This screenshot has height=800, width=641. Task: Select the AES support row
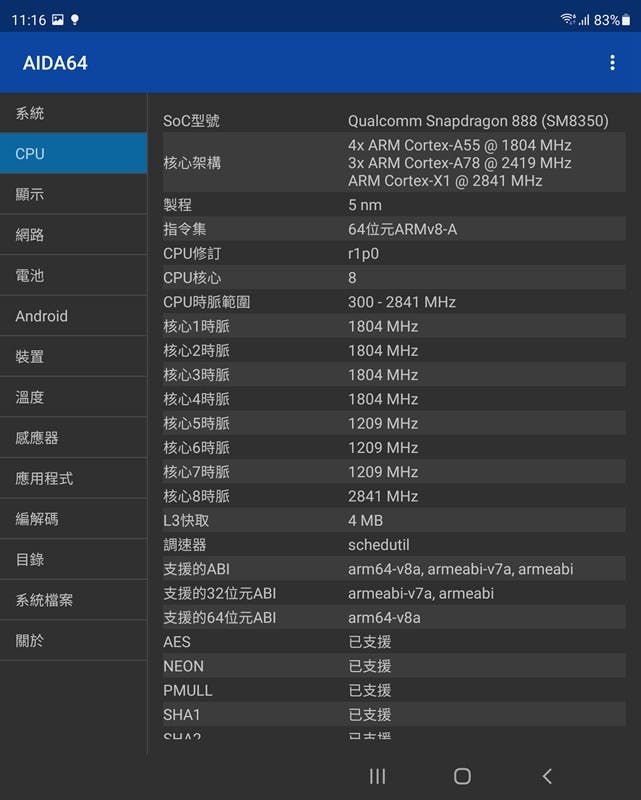pyautogui.click(x=394, y=641)
